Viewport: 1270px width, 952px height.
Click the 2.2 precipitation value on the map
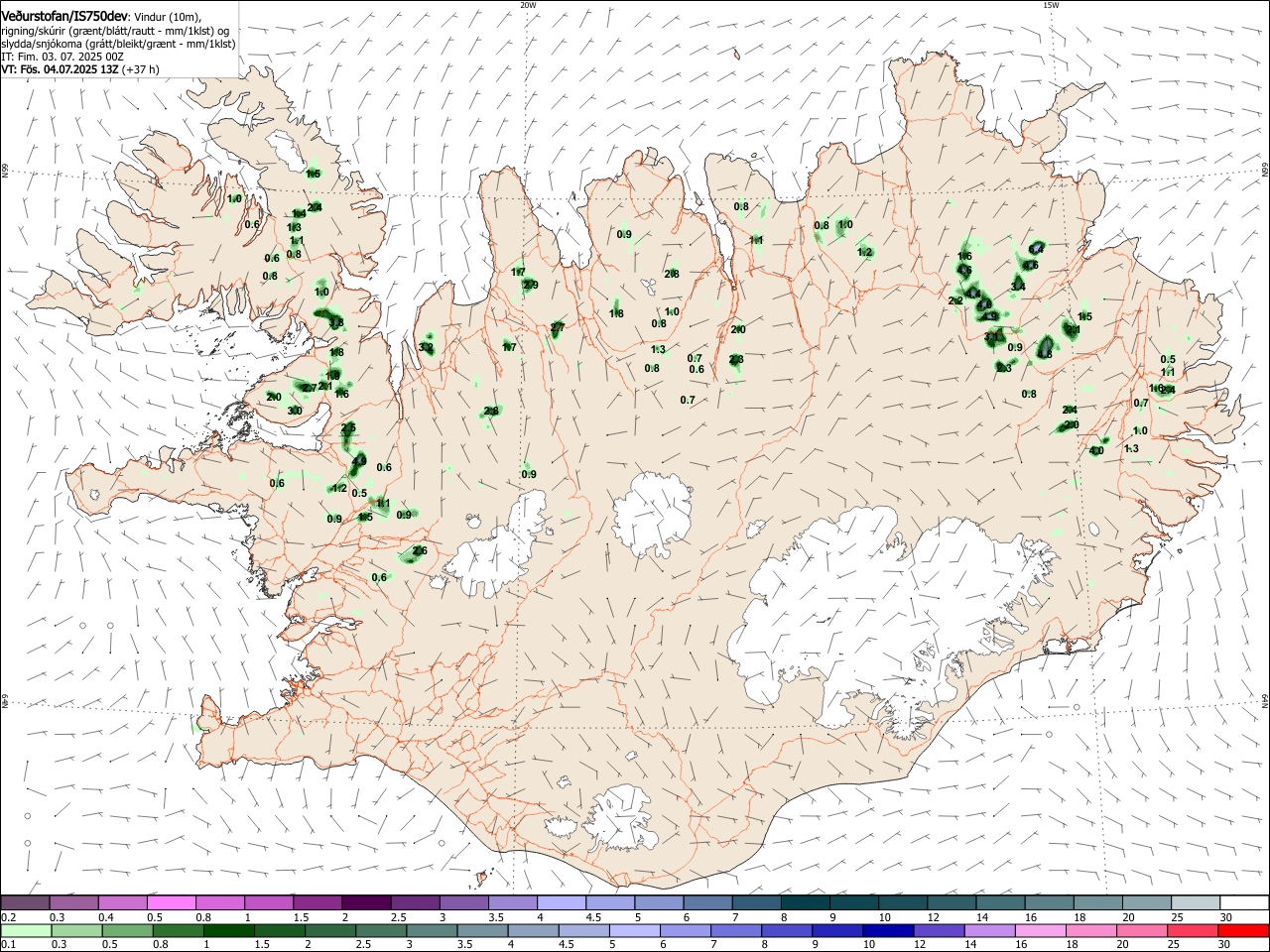(x=955, y=300)
